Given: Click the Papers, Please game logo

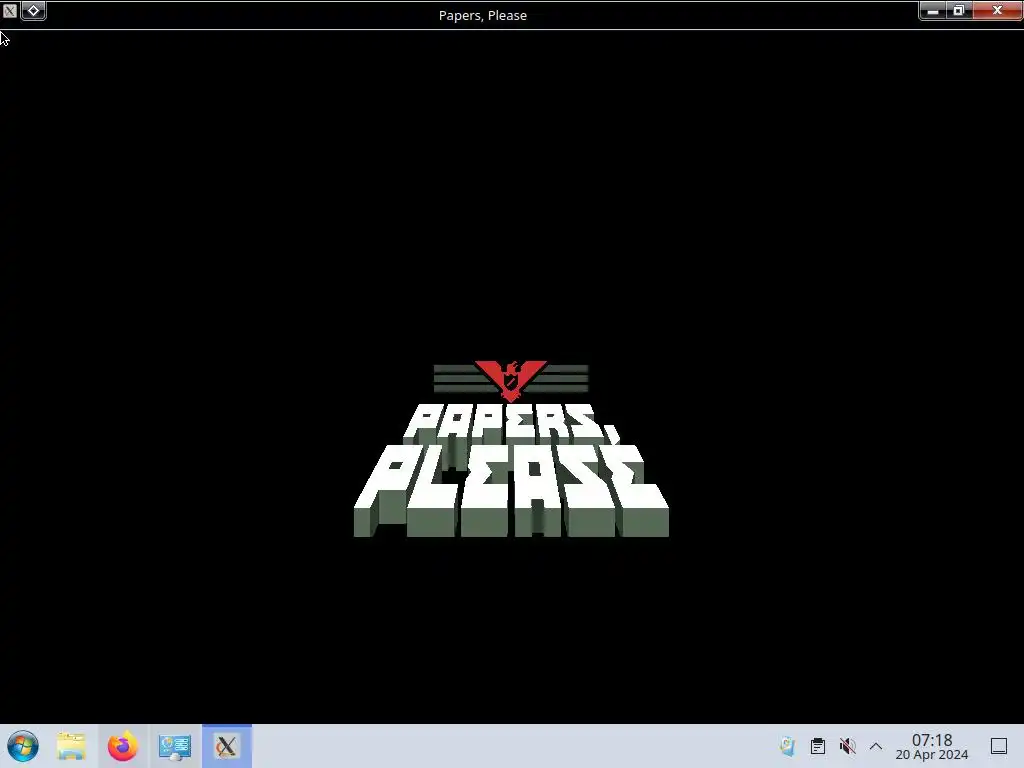Looking at the screenshot, I should tap(511, 449).
